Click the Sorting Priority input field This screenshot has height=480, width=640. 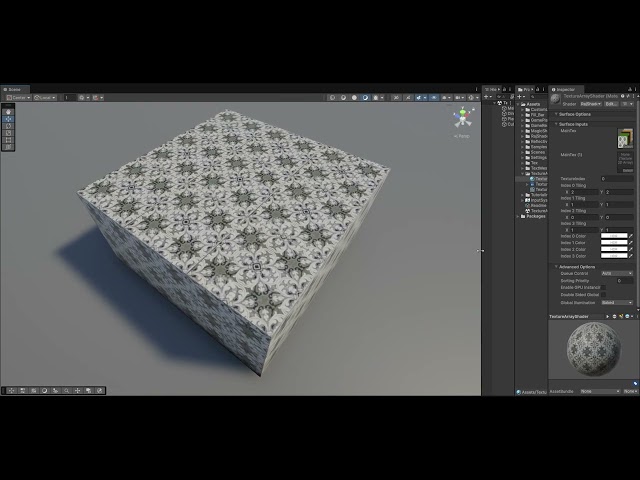[624, 281]
